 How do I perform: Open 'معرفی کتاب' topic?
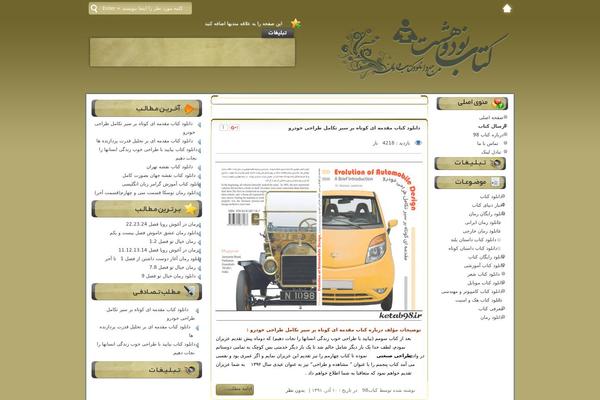click(x=490, y=309)
